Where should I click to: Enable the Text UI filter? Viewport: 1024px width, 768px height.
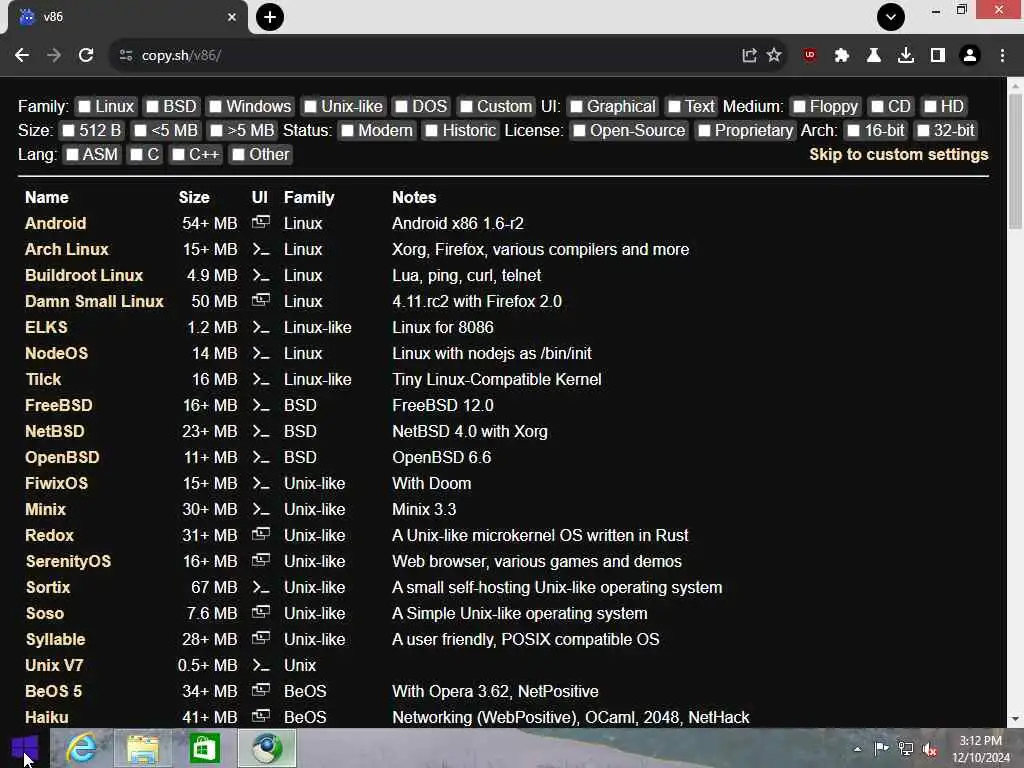tap(674, 106)
